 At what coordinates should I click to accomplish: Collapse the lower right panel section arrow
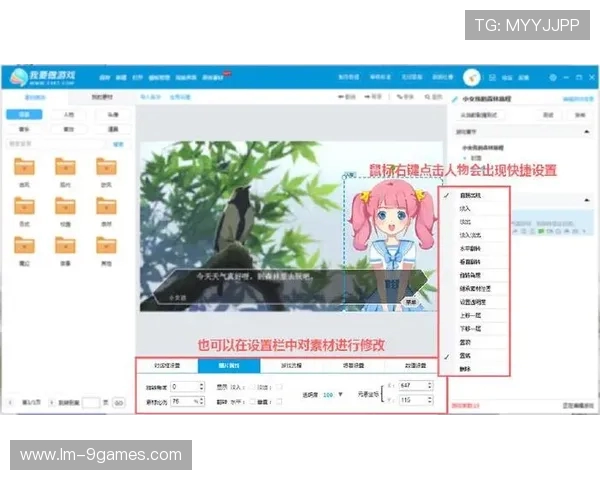(587, 200)
